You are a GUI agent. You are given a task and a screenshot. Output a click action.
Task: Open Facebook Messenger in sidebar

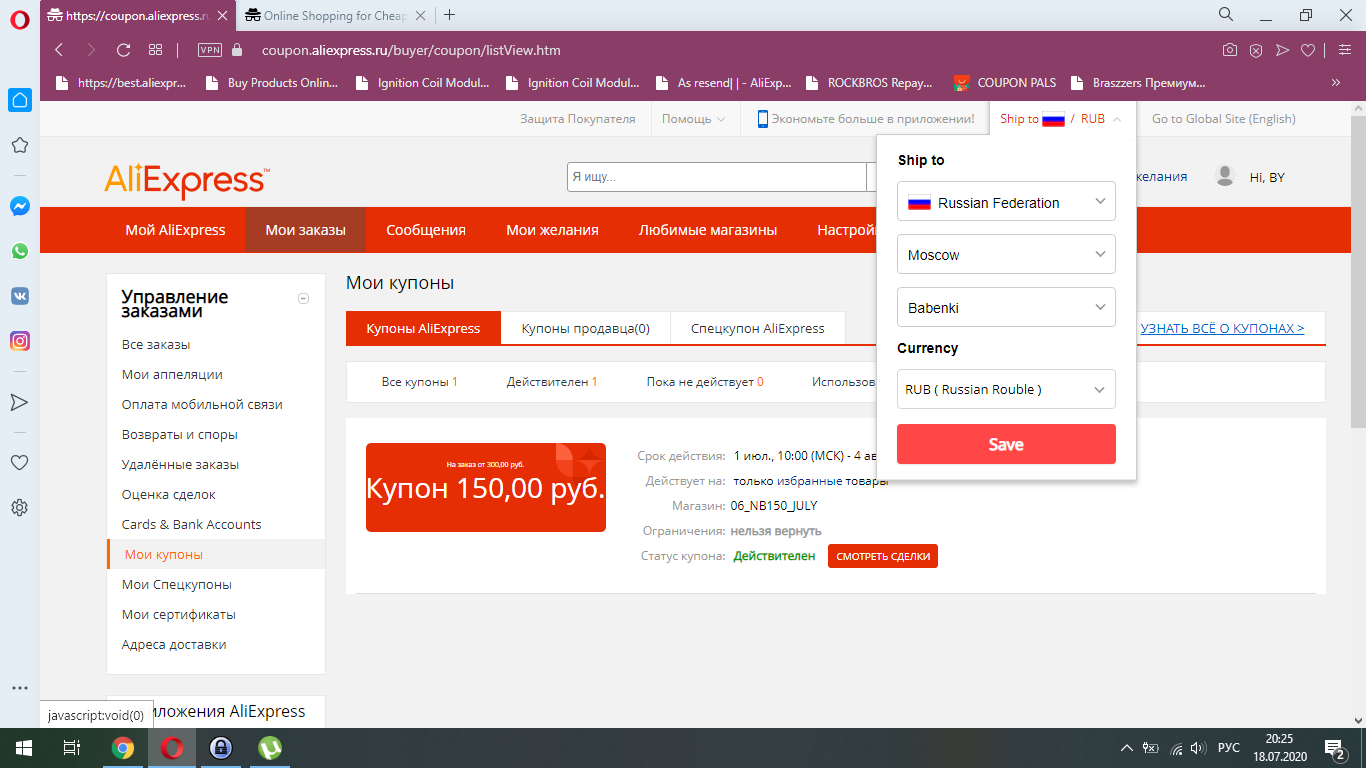click(x=19, y=206)
